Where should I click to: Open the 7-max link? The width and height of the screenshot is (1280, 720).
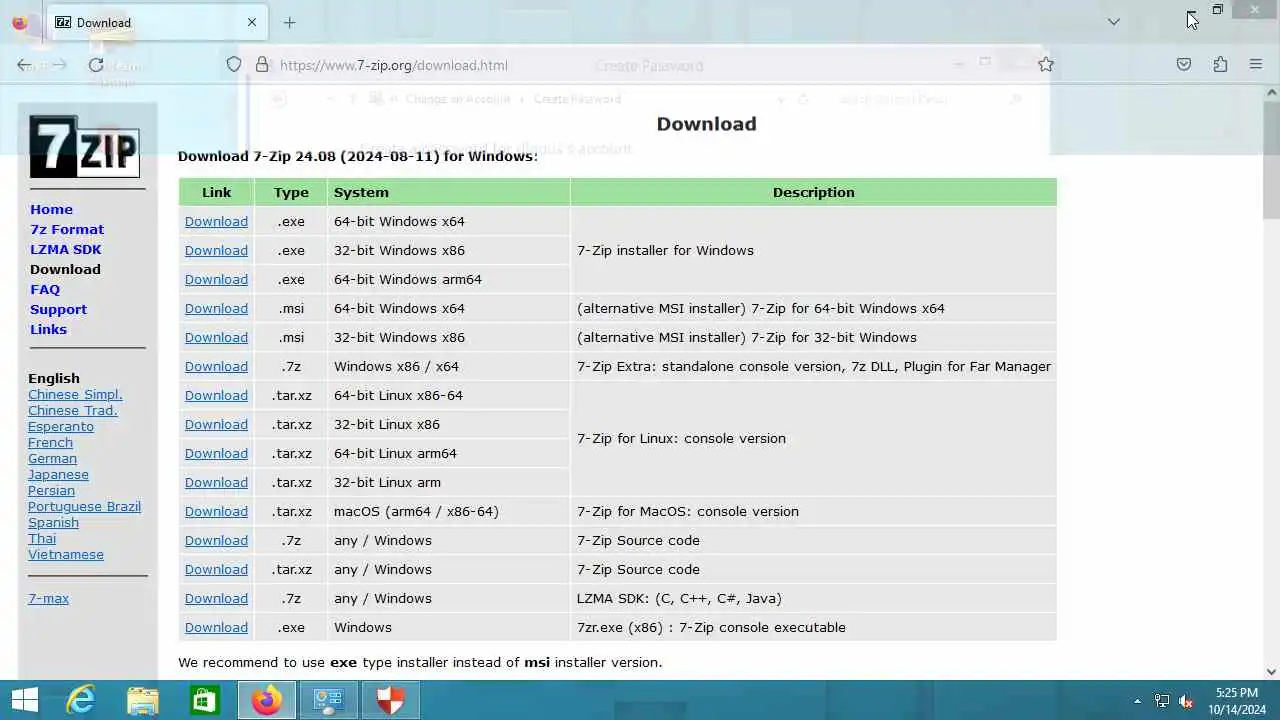point(48,598)
